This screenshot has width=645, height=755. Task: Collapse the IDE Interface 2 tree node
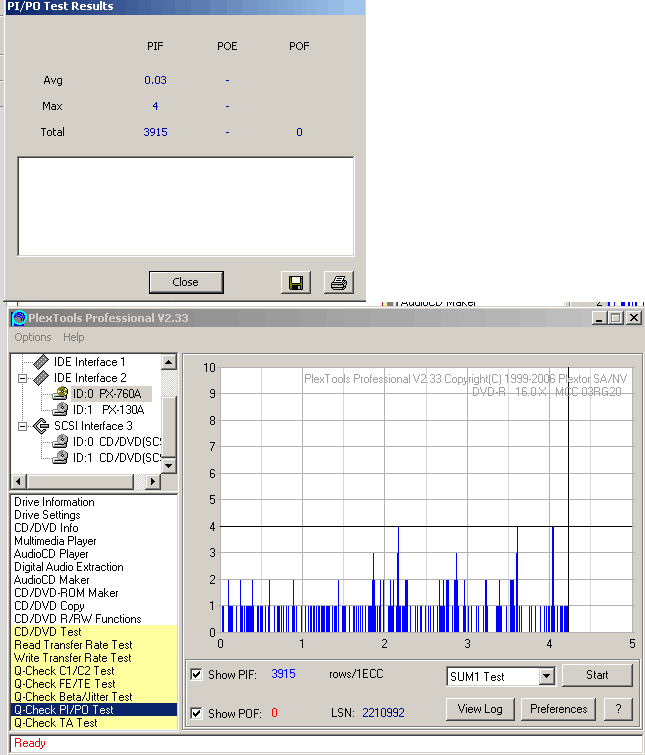(22, 378)
